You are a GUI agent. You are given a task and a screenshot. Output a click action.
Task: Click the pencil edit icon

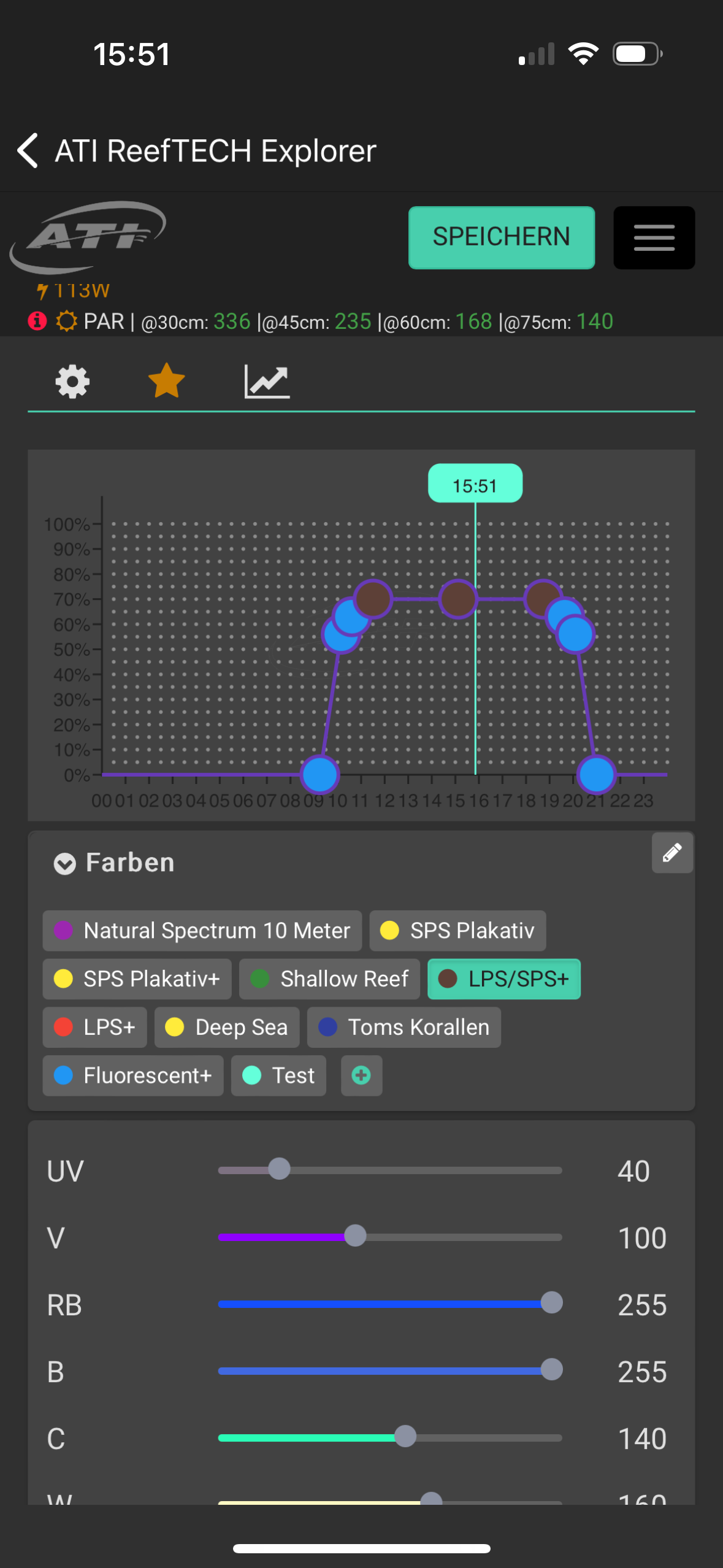click(x=672, y=853)
